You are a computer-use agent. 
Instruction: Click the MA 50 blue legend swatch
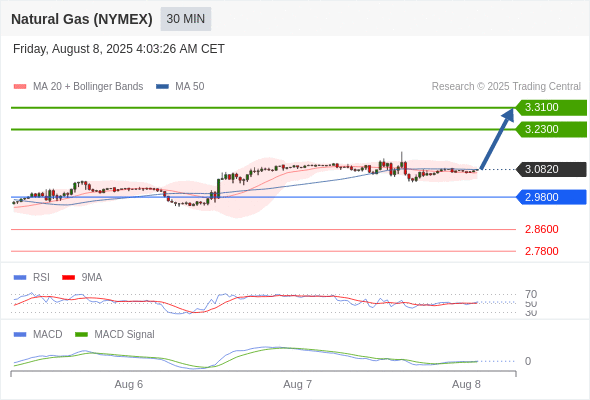[162, 87]
